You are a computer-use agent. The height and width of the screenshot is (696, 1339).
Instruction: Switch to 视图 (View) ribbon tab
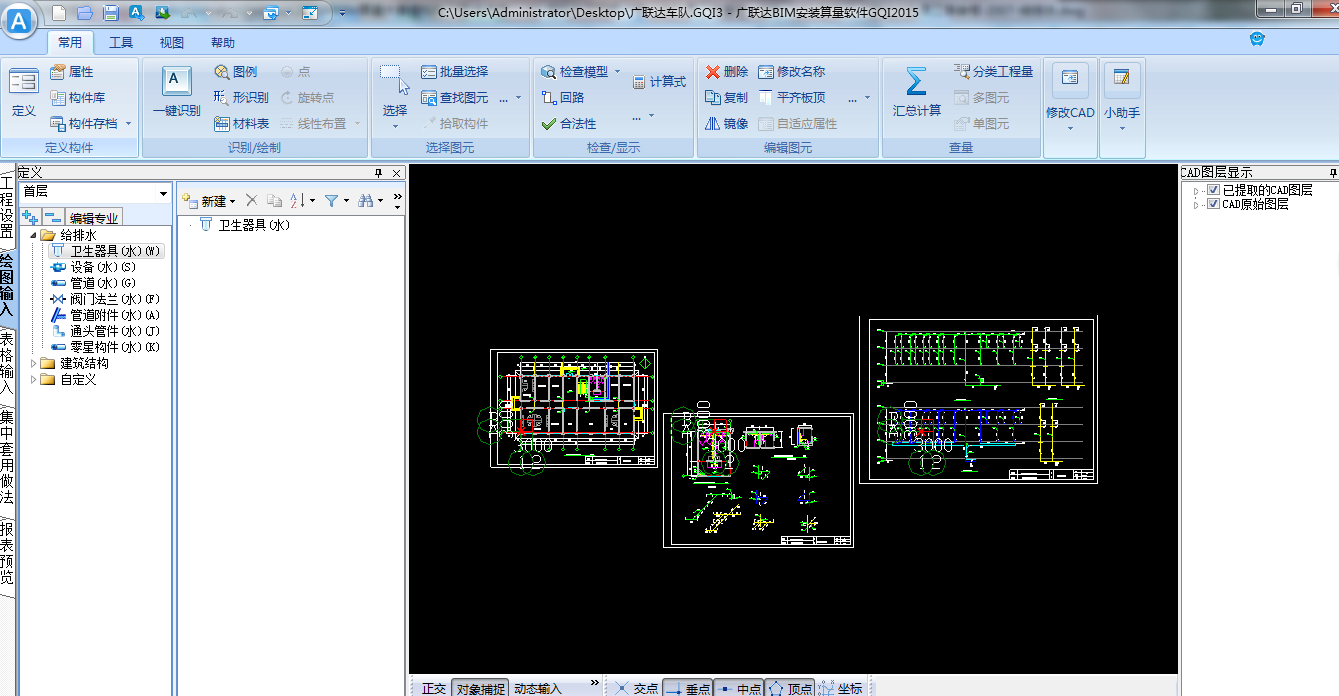(x=172, y=43)
